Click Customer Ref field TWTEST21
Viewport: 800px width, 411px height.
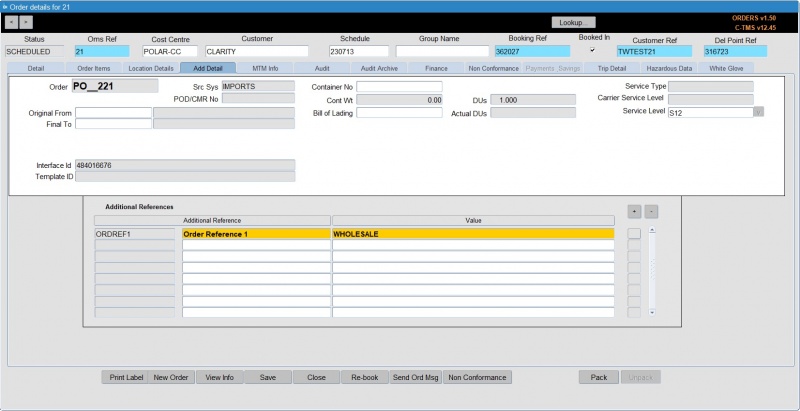[x=654, y=52]
